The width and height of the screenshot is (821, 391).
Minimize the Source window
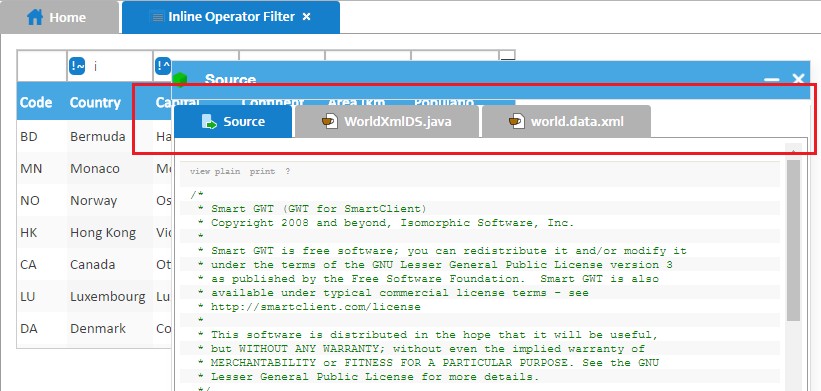772,80
